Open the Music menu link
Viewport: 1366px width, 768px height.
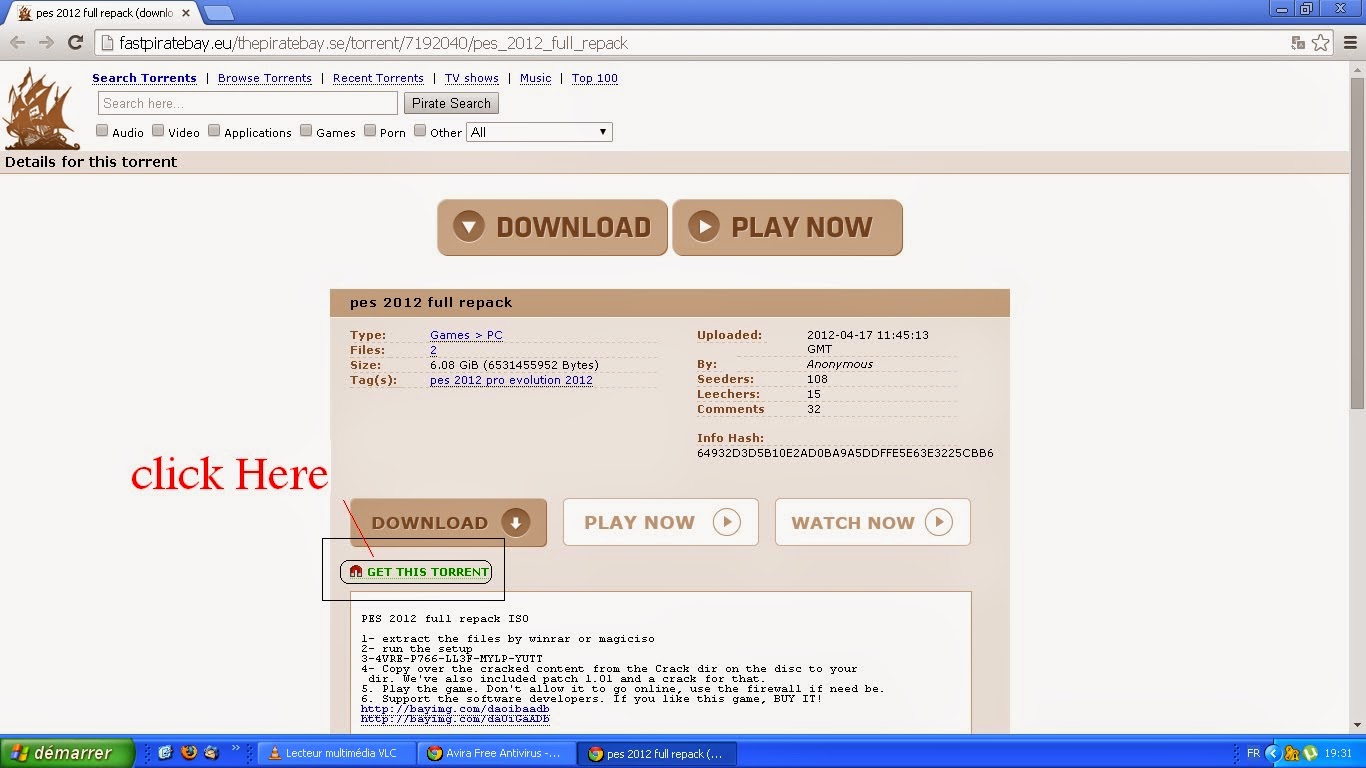pyautogui.click(x=536, y=78)
